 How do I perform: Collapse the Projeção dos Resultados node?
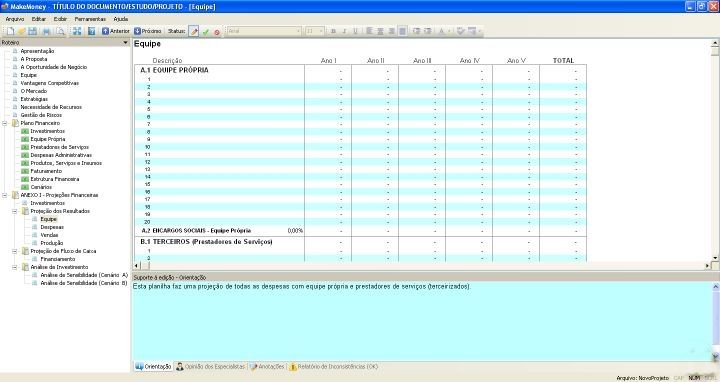15,211
